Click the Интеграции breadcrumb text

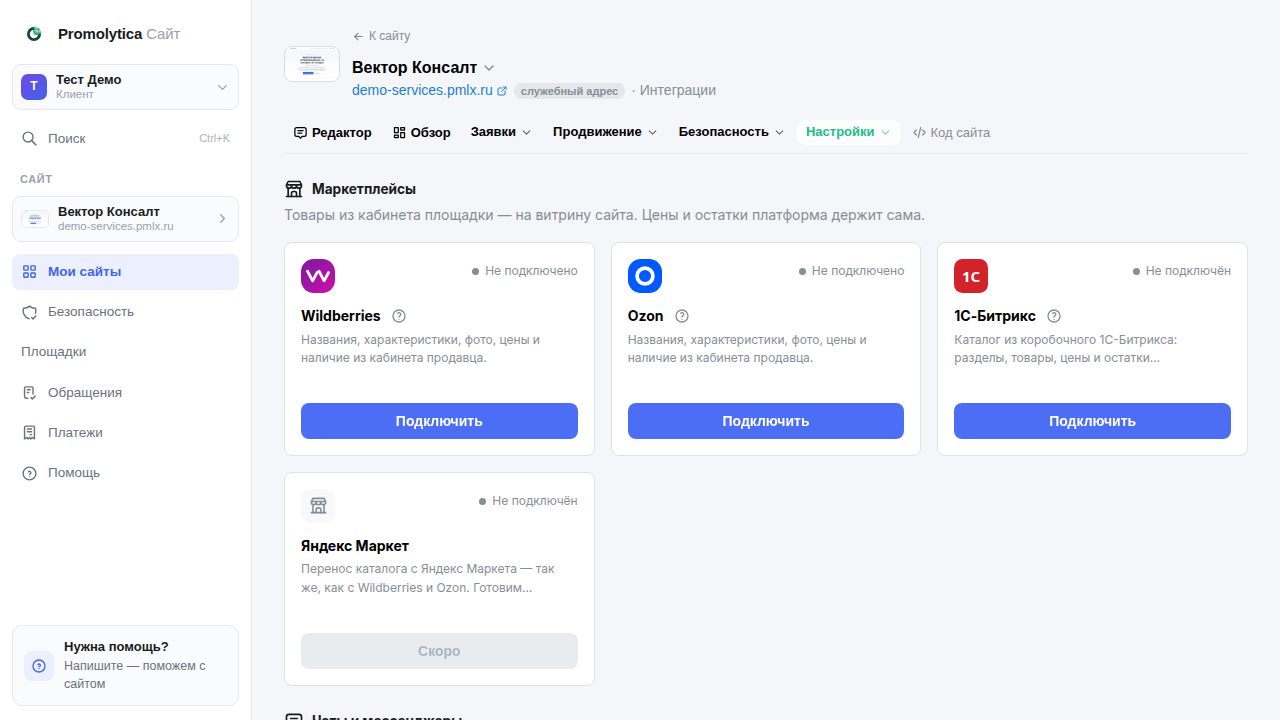678,90
